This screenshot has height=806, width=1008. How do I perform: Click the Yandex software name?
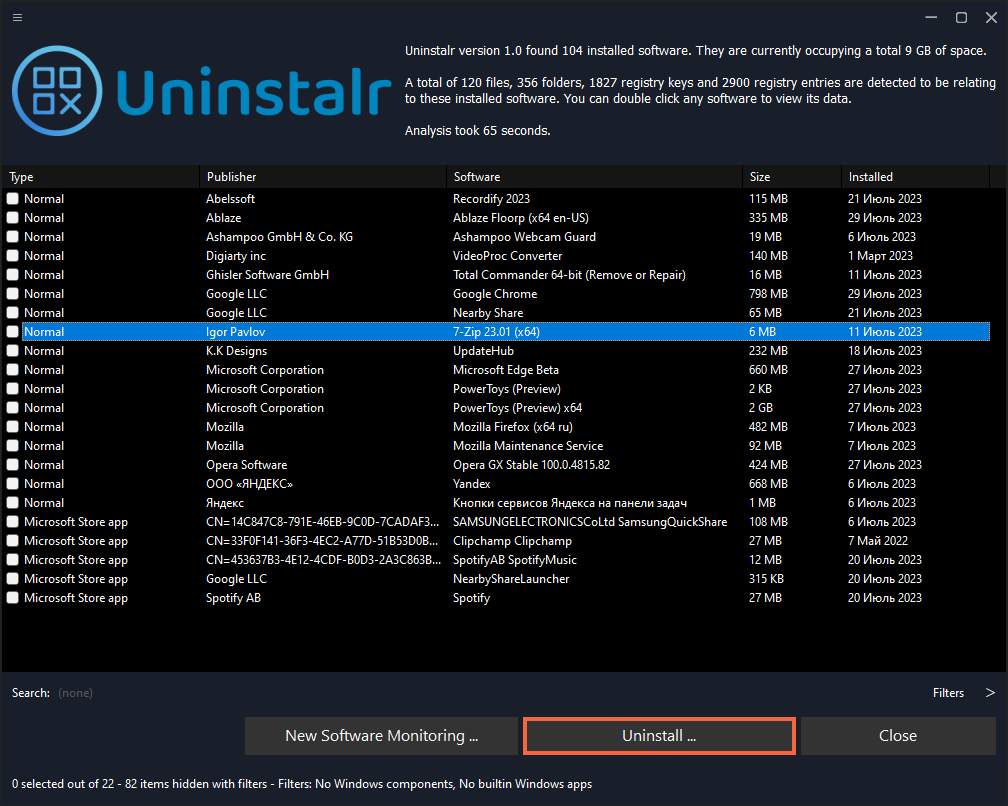(x=472, y=484)
